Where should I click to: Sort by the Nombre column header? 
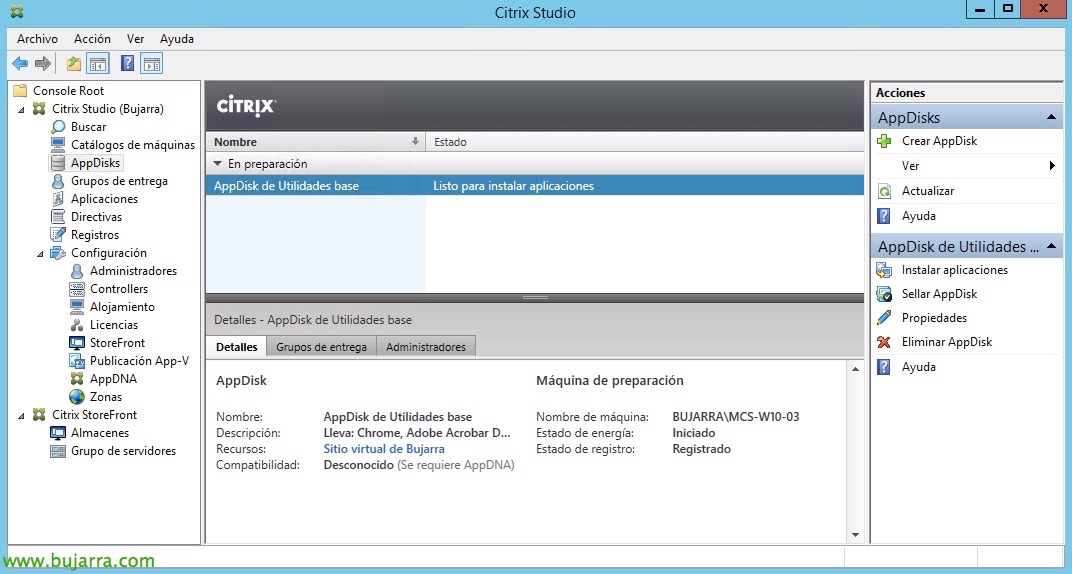(315, 142)
